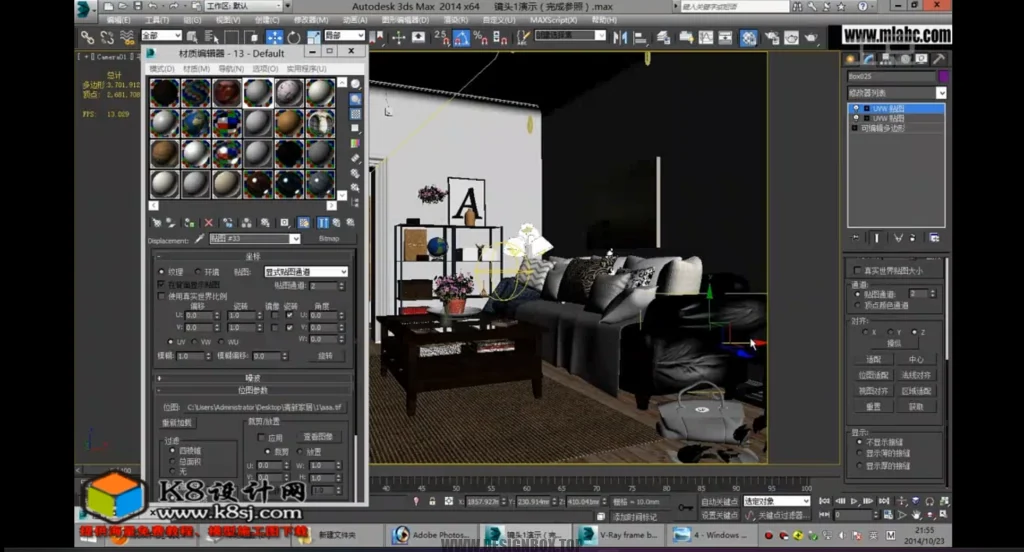Click the Pin Stack icon under modifier list
The width and height of the screenshot is (1024, 552).
pyautogui.click(x=855, y=237)
